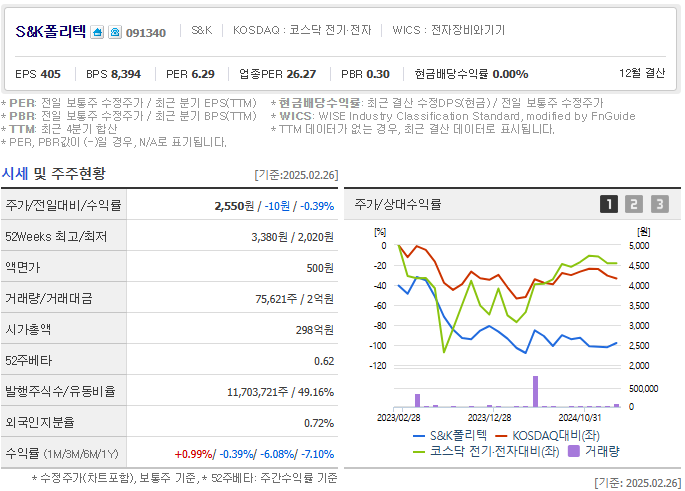Click the 현금배당수익률 0.00% value

point(471,74)
